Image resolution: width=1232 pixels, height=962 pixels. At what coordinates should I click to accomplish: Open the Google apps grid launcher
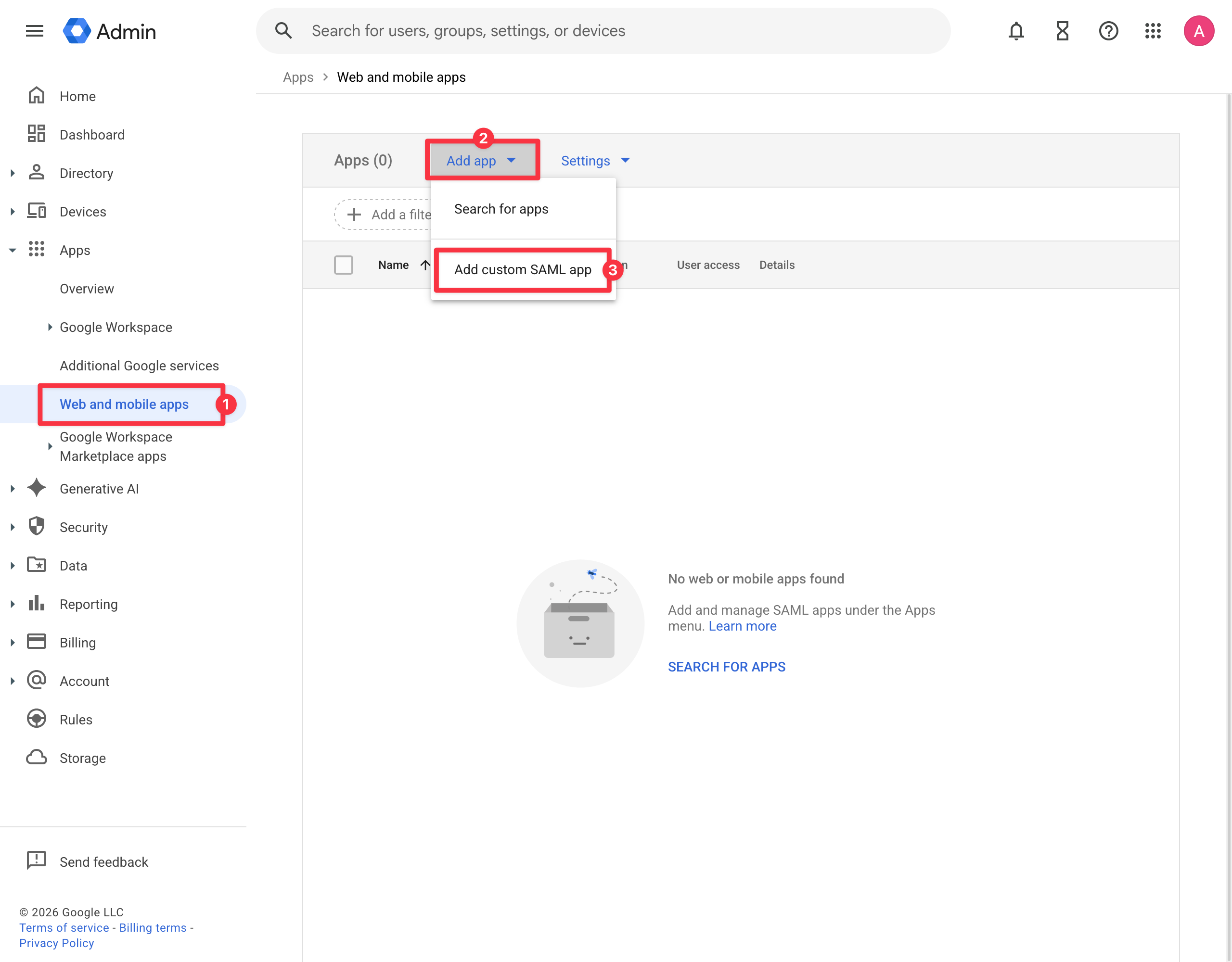click(x=1153, y=31)
